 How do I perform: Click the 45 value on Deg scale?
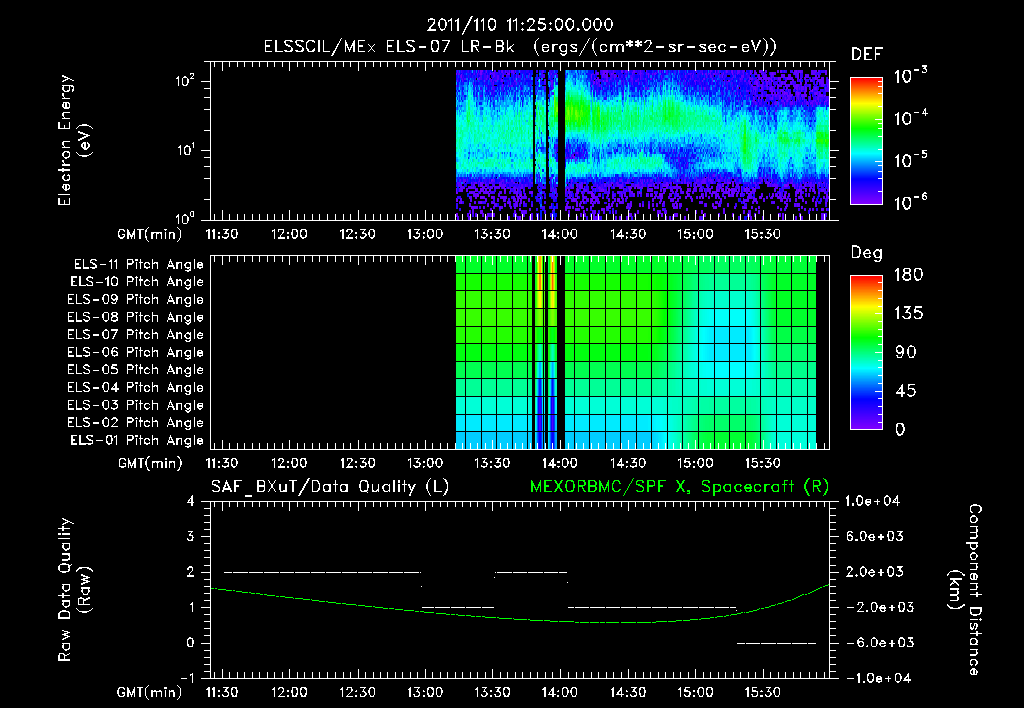point(906,391)
